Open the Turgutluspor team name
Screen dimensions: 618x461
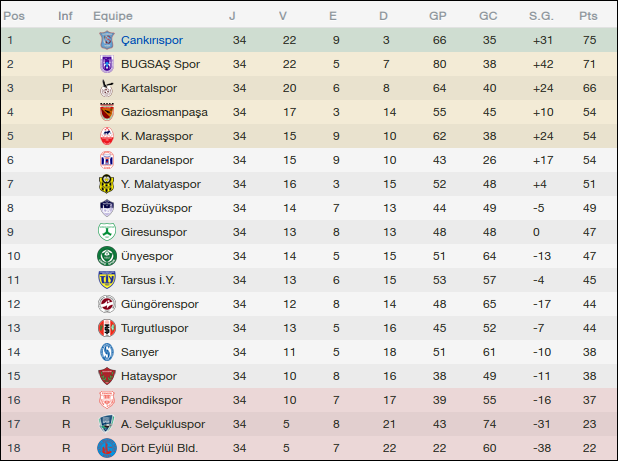click(157, 328)
